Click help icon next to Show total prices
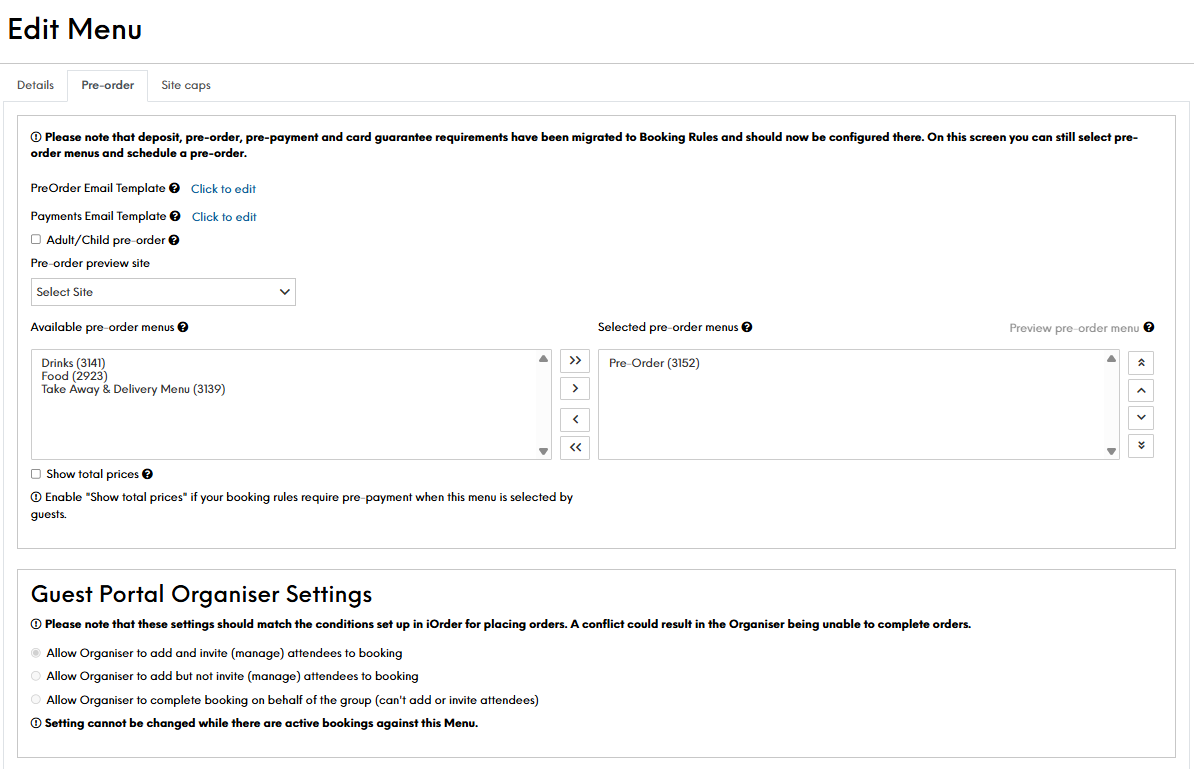This screenshot has width=1194, height=769. [147, 474]
